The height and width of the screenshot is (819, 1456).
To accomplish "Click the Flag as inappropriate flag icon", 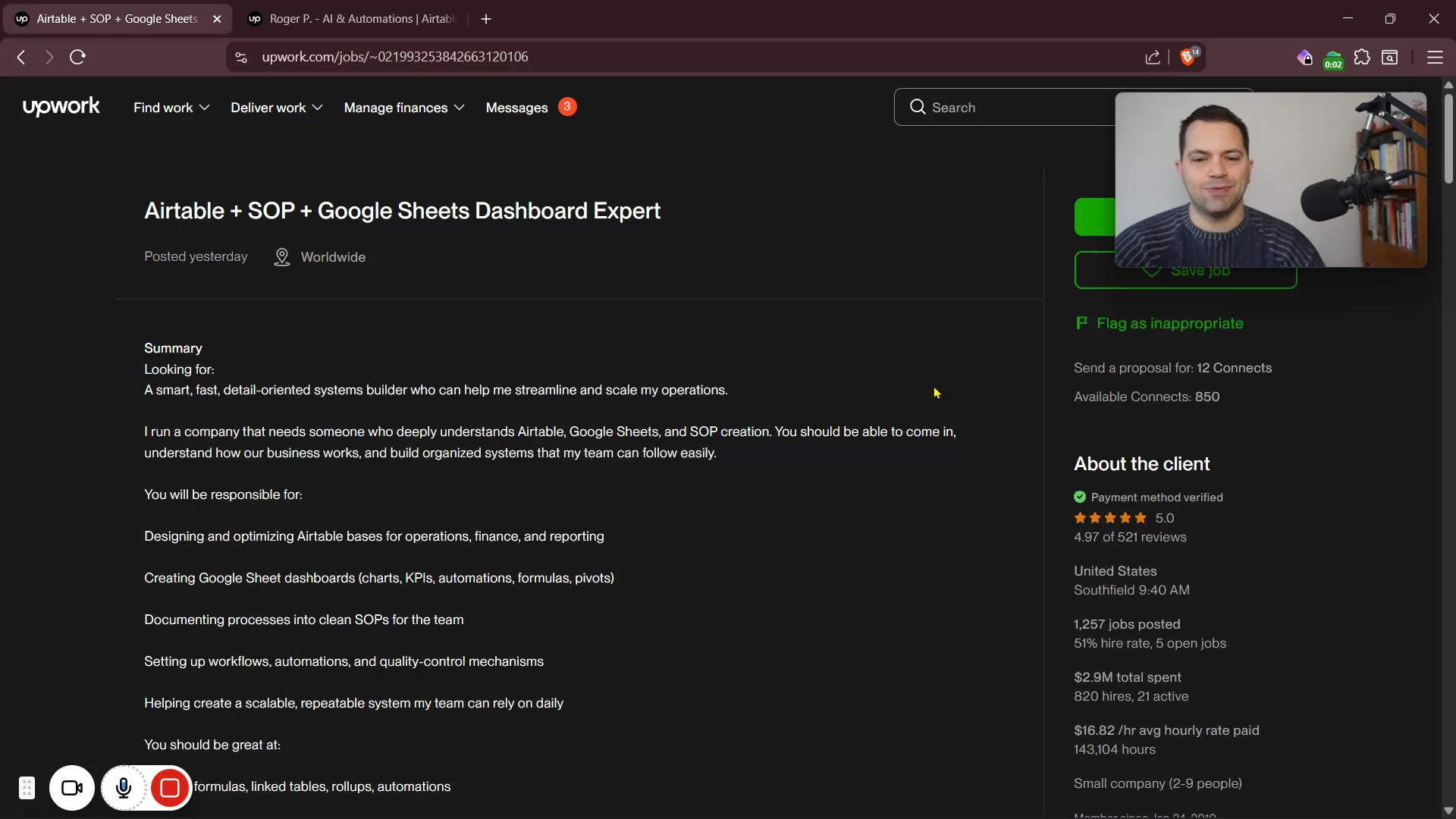I will pyautogui.click(x=1081, y=323).
